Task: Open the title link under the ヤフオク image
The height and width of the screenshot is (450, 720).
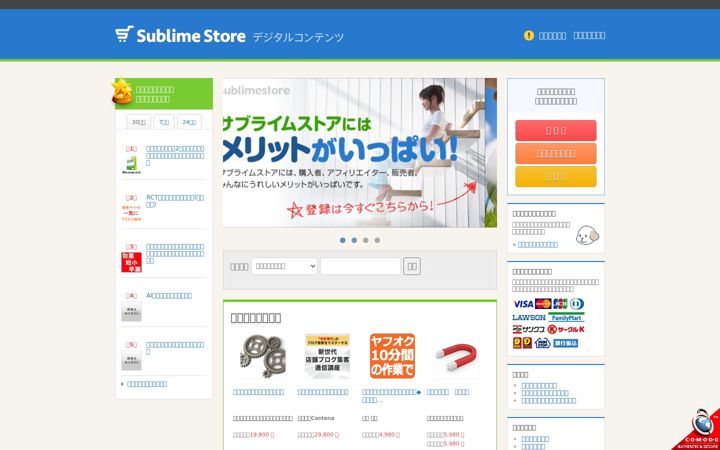Action: point(391,396)
